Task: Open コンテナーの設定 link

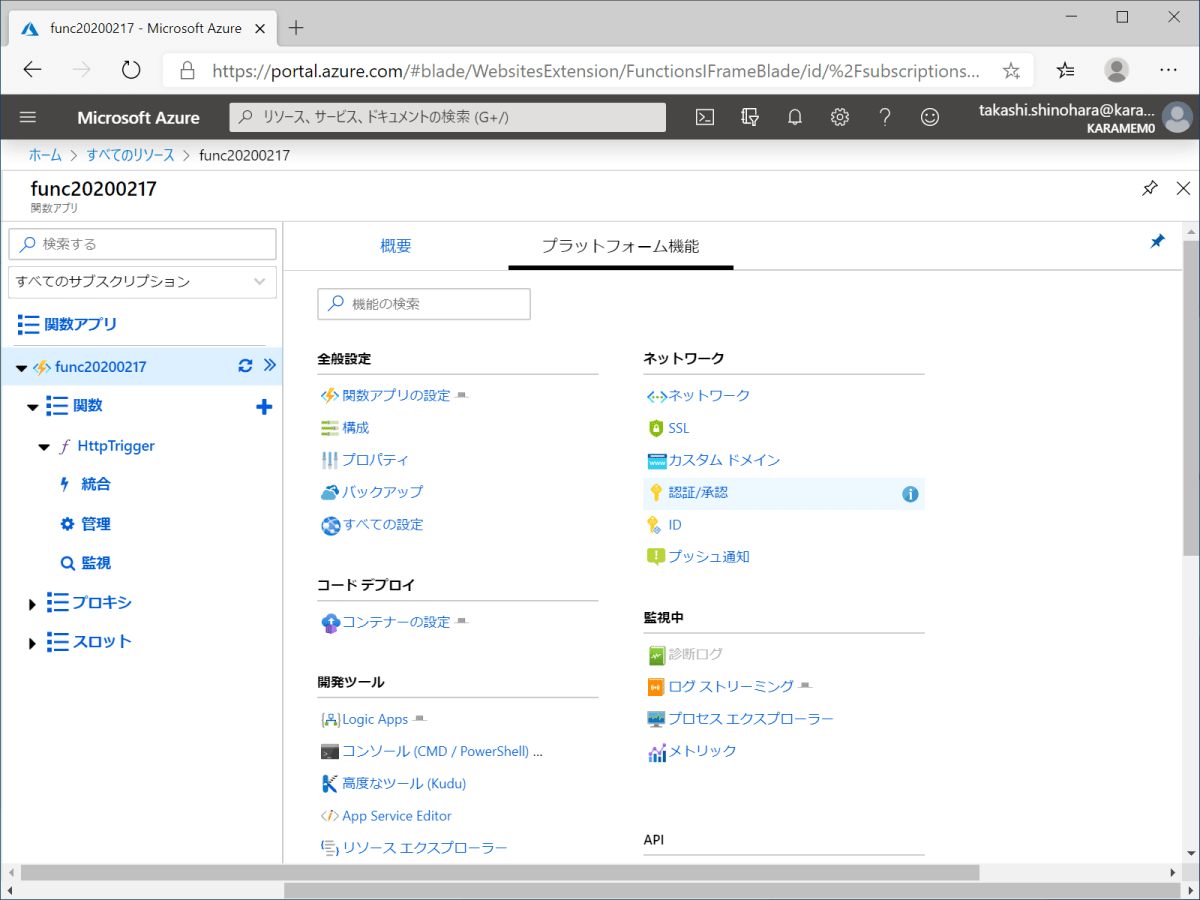Action: (396, 622)
